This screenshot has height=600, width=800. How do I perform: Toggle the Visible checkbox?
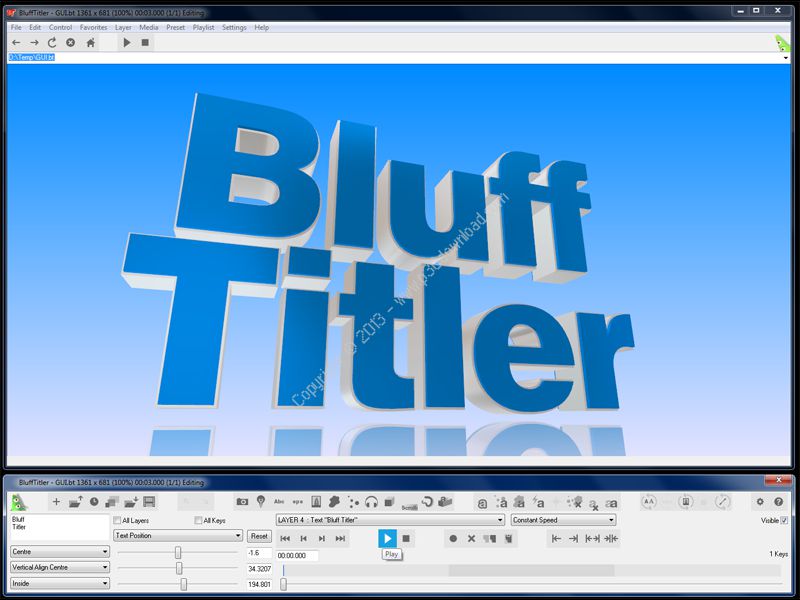(x=784, y=520)
